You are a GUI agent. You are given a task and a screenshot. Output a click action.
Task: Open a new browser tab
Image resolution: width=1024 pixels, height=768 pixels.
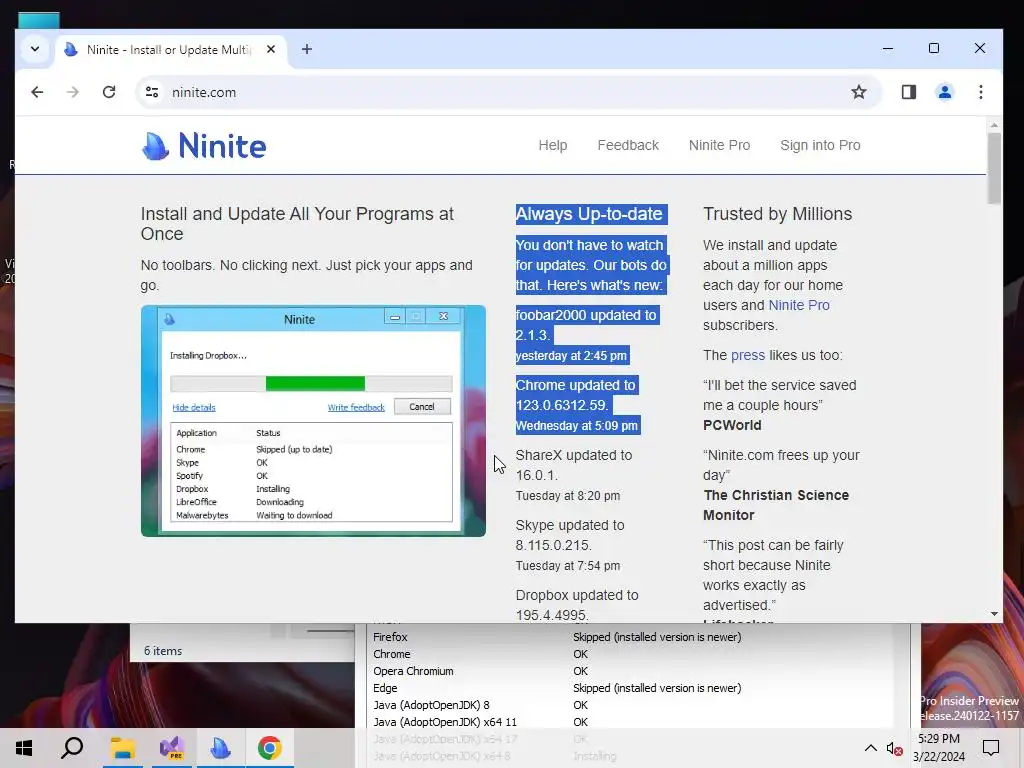tap(306, 49)
